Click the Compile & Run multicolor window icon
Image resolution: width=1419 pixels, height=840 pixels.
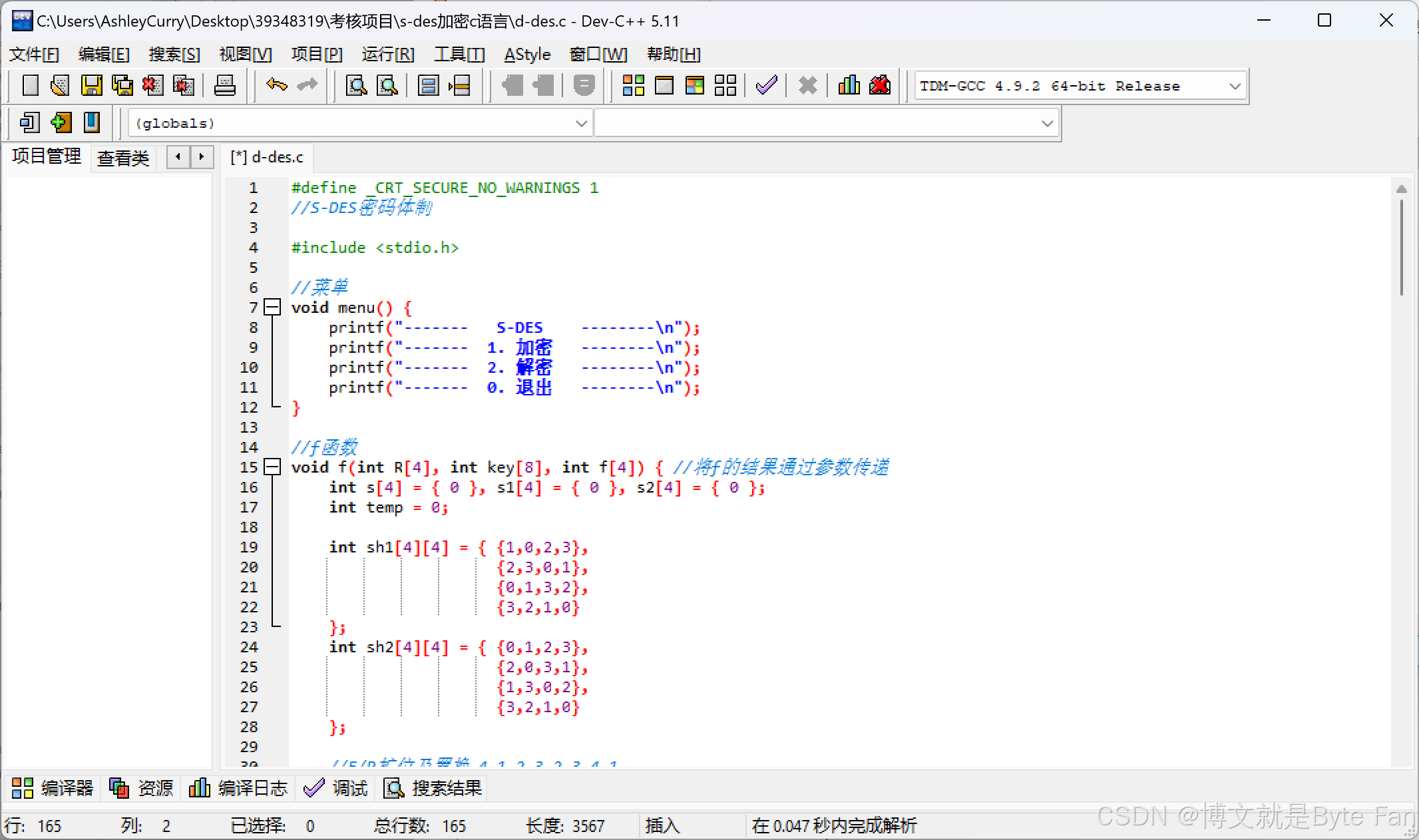point(694,85)
